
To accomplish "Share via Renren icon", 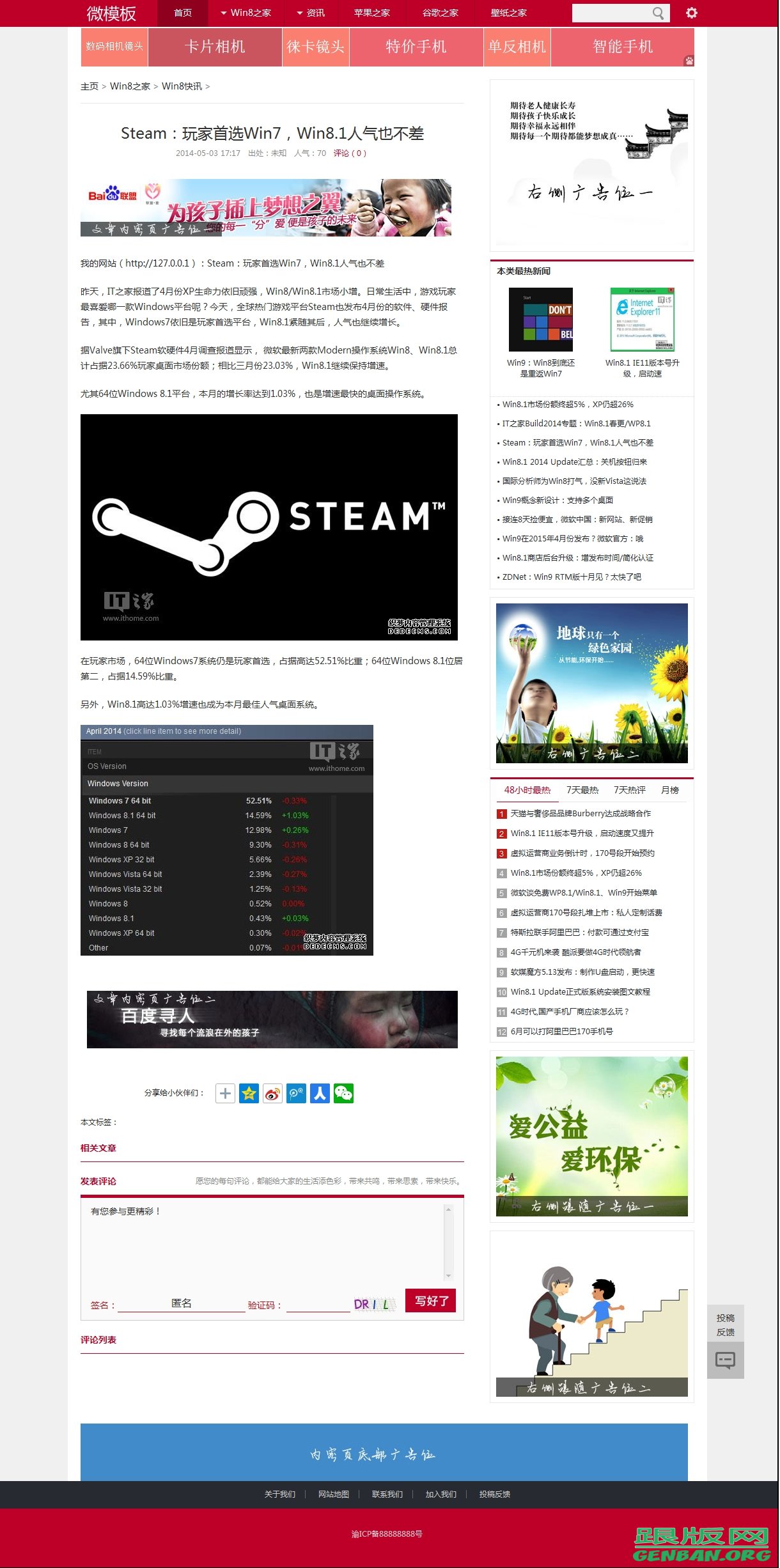I will [320, 1093].
